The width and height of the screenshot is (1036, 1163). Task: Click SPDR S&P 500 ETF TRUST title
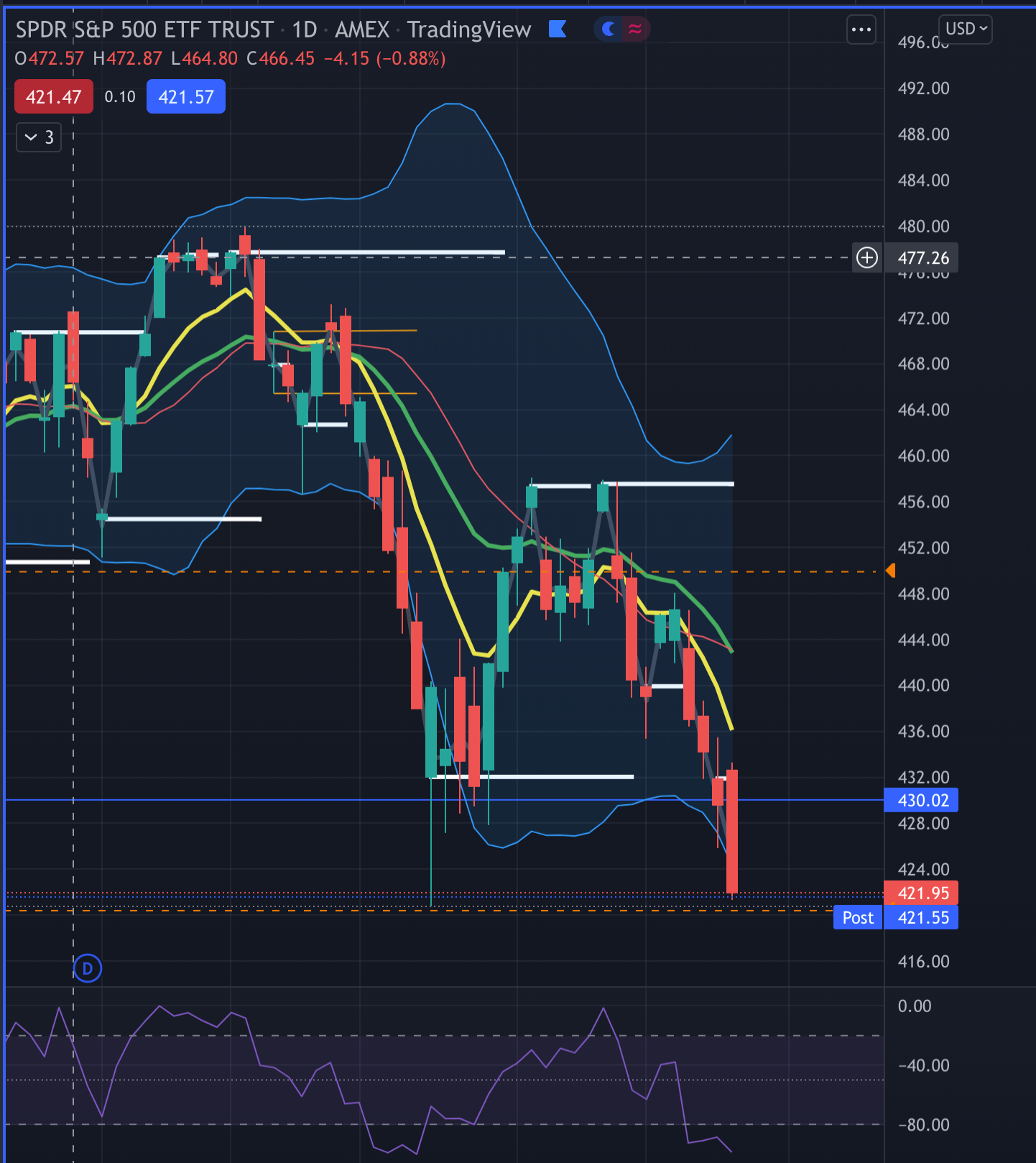tap(144, 29)
